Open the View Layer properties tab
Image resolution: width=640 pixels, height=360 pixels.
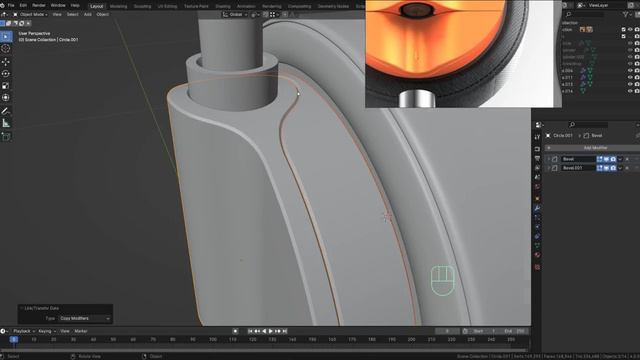point(537,168)
